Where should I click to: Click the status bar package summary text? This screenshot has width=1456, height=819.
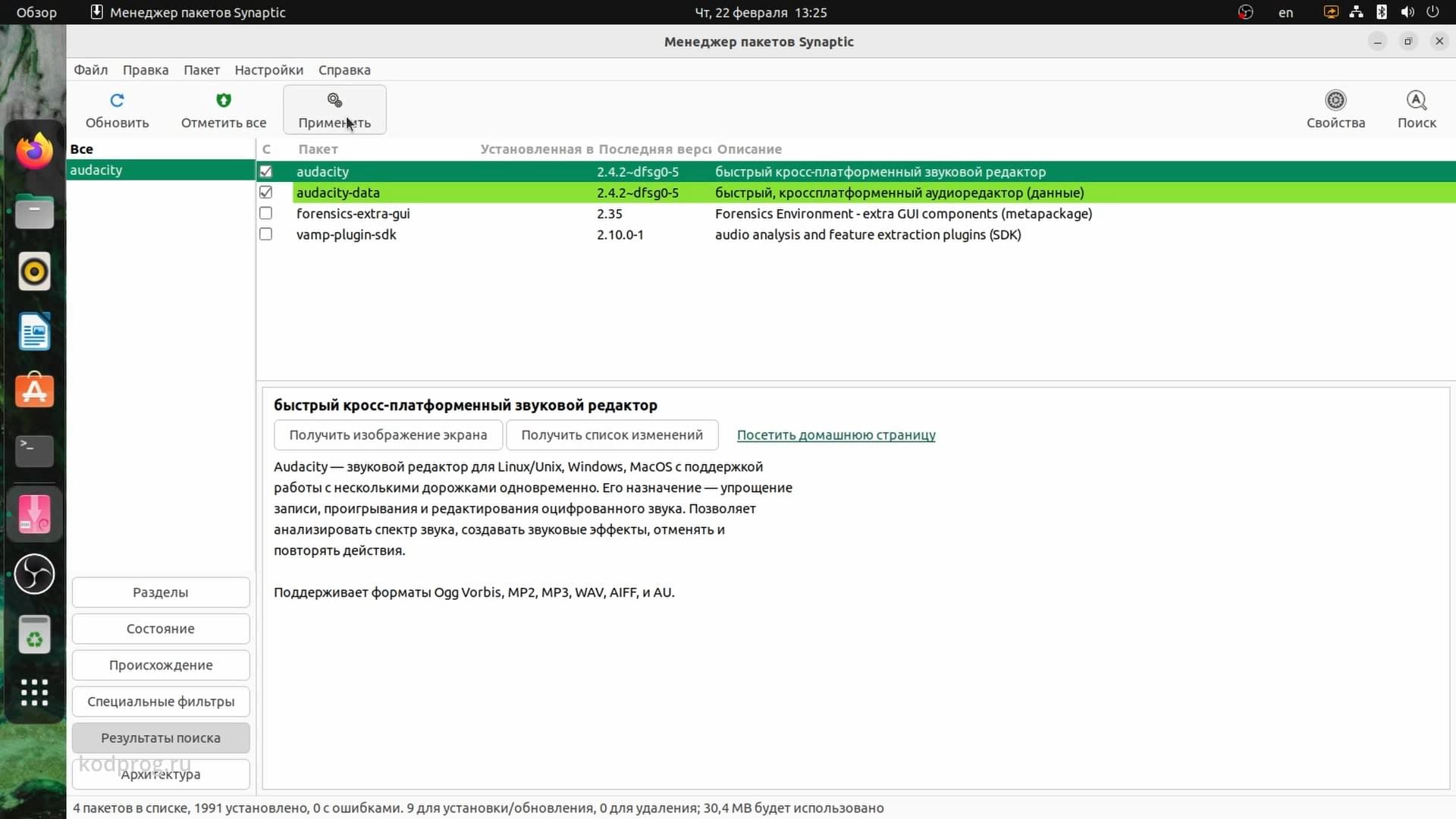point(479,808)
